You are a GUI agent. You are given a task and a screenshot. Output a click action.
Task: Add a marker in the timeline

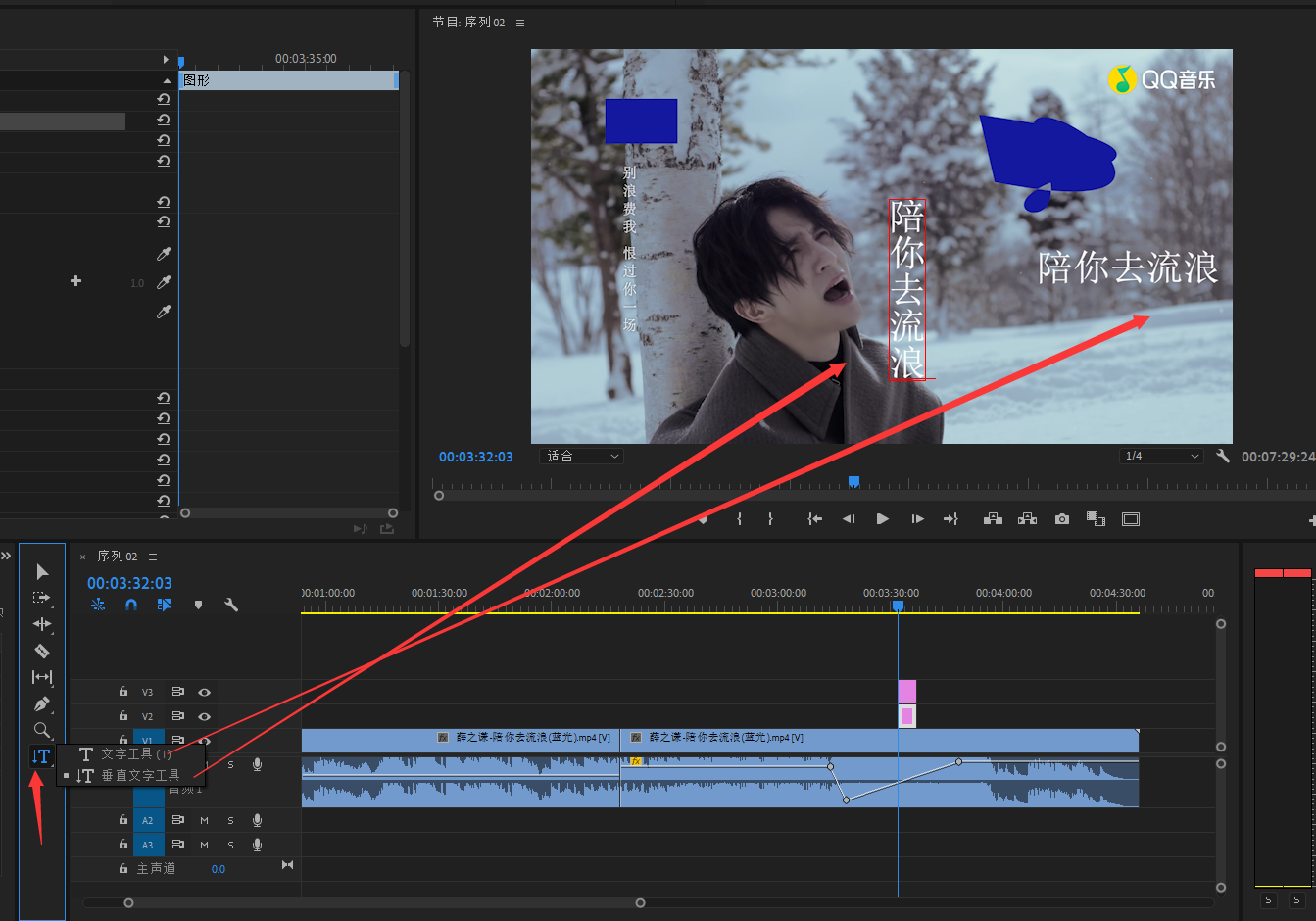[x=198, y=605]
